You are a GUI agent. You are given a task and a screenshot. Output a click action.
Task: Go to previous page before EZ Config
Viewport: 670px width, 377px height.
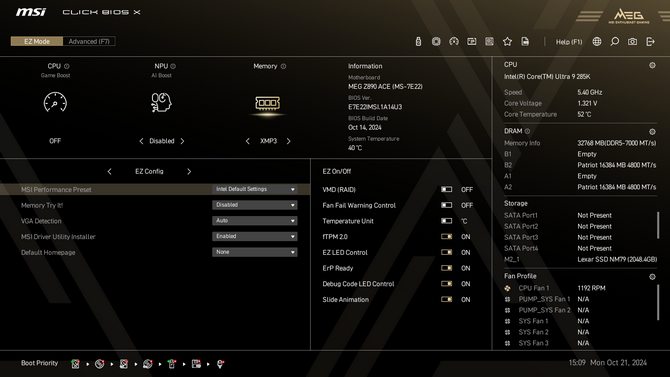[x=109, y=171]
